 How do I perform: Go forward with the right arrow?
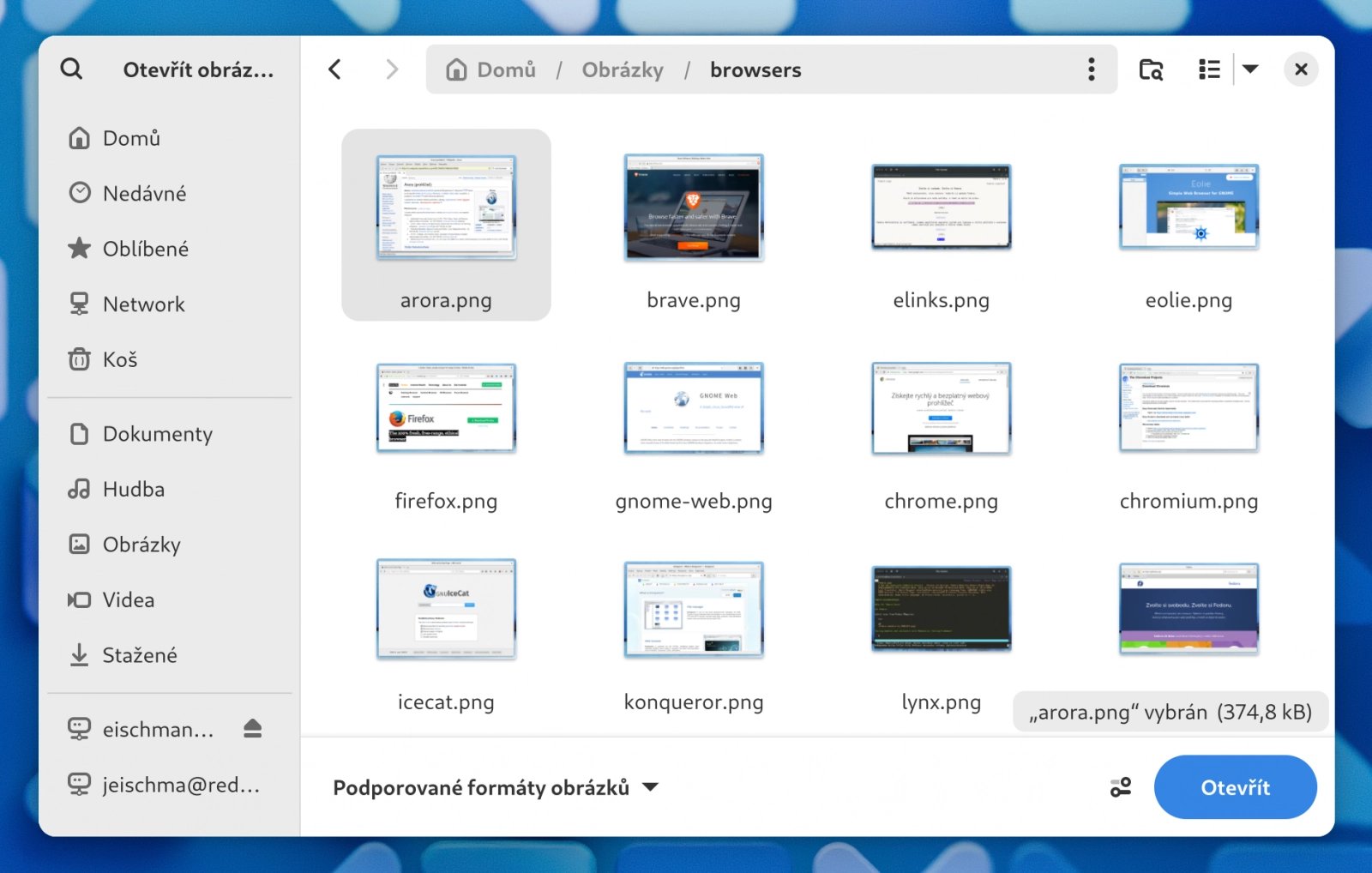point(392,69)
